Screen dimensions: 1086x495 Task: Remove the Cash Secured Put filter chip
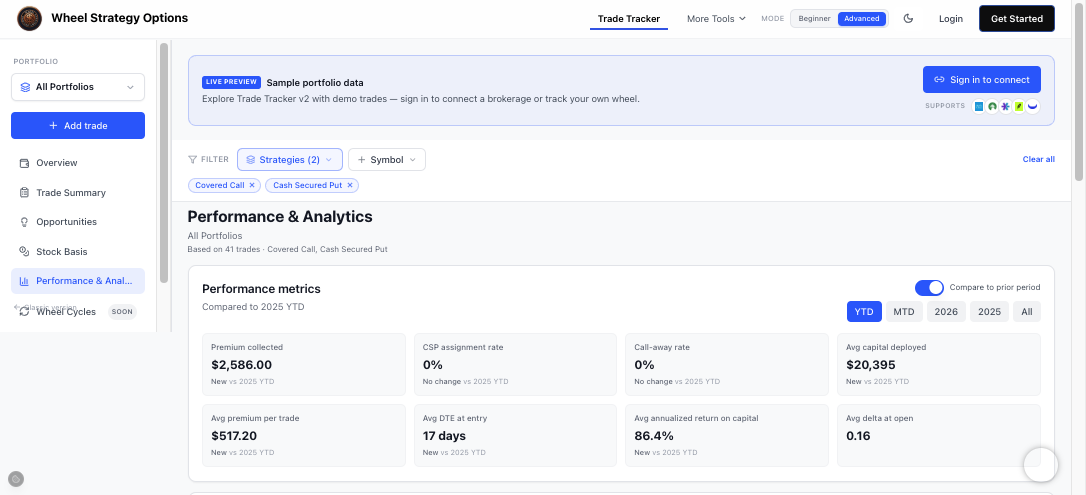tap(350, 186)
